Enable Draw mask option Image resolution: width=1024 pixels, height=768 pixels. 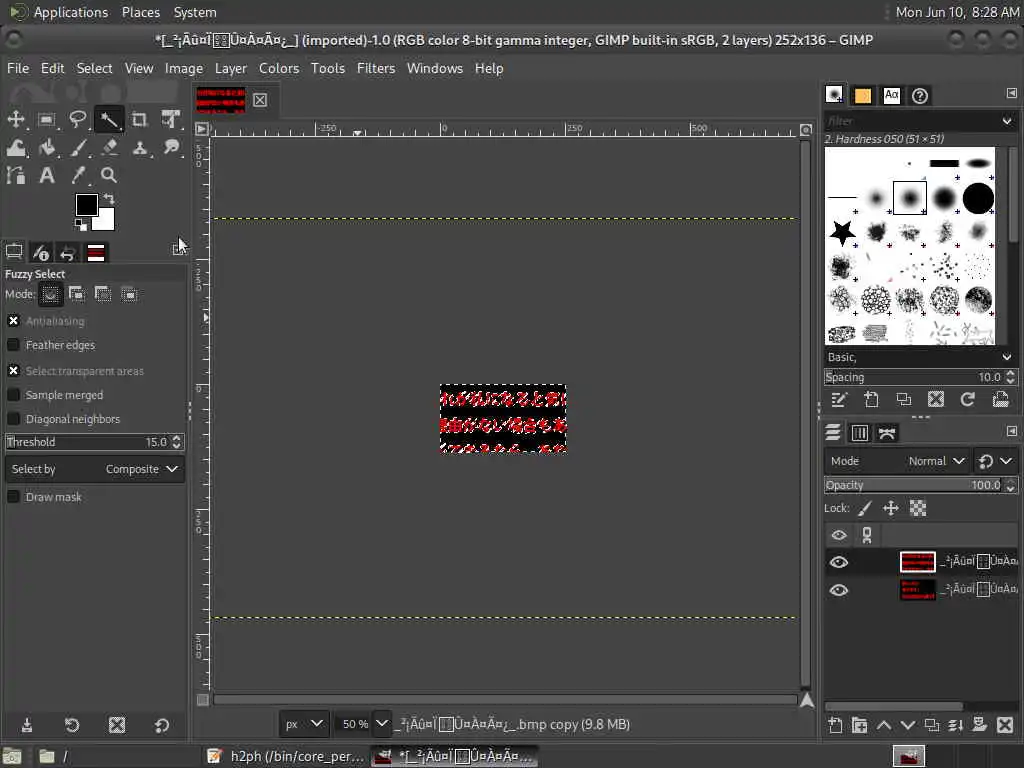(13, 497)
